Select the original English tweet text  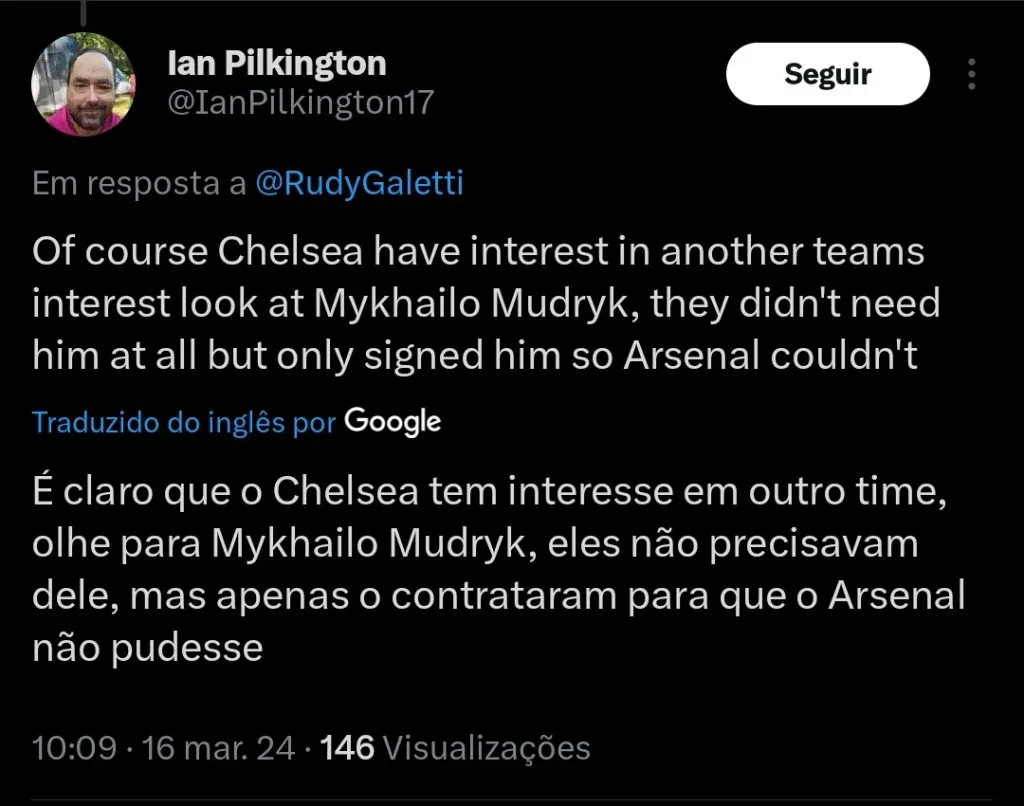(480, 304)
